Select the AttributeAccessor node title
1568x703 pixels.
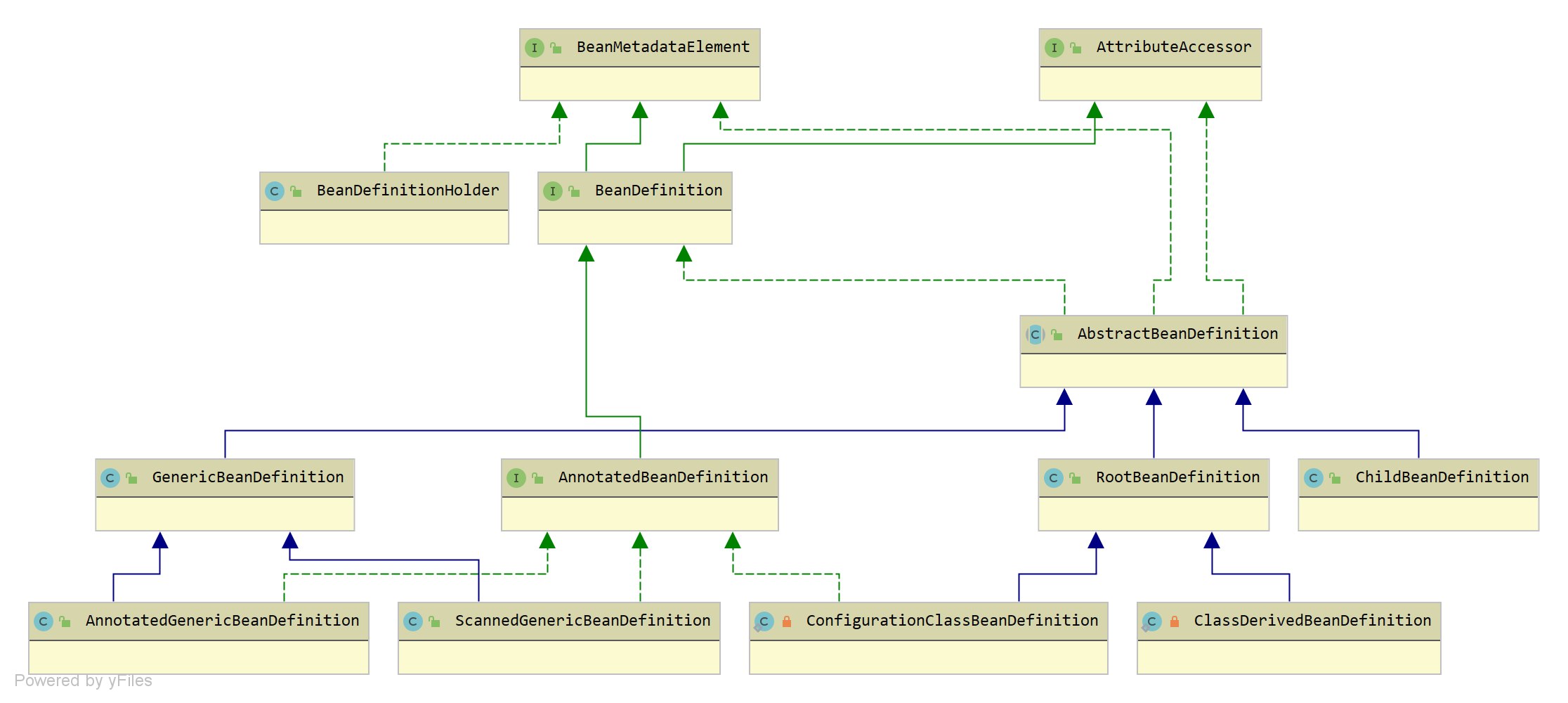(1174, 47)
